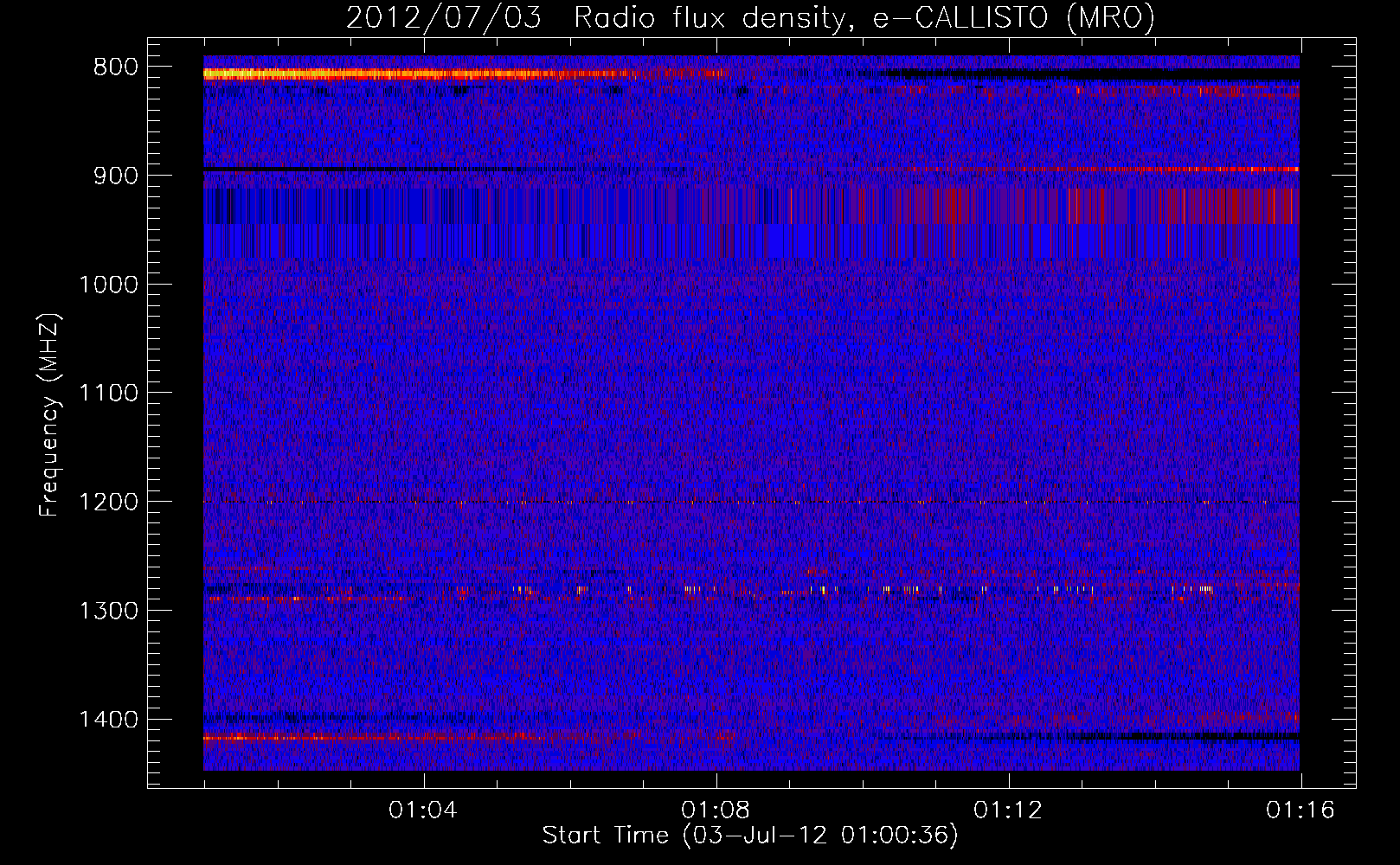Screen dimensions: 1400x865
Task: Click the 'Start Time (03-Jul-12 01:00:36)' label
Action: [x=750, y=836]
